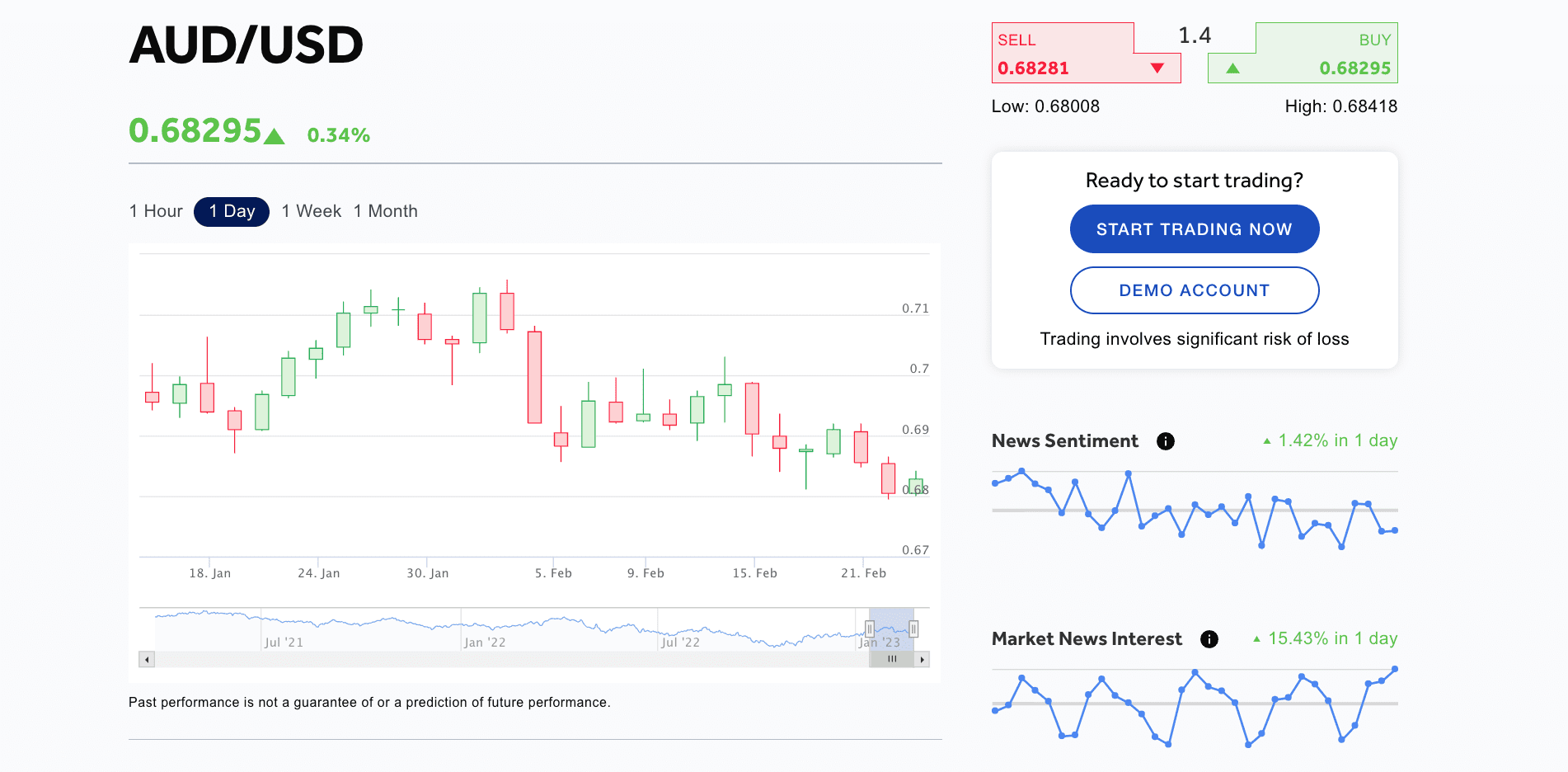Click the SELL price box 0.68281

[x=1086, y=53]
